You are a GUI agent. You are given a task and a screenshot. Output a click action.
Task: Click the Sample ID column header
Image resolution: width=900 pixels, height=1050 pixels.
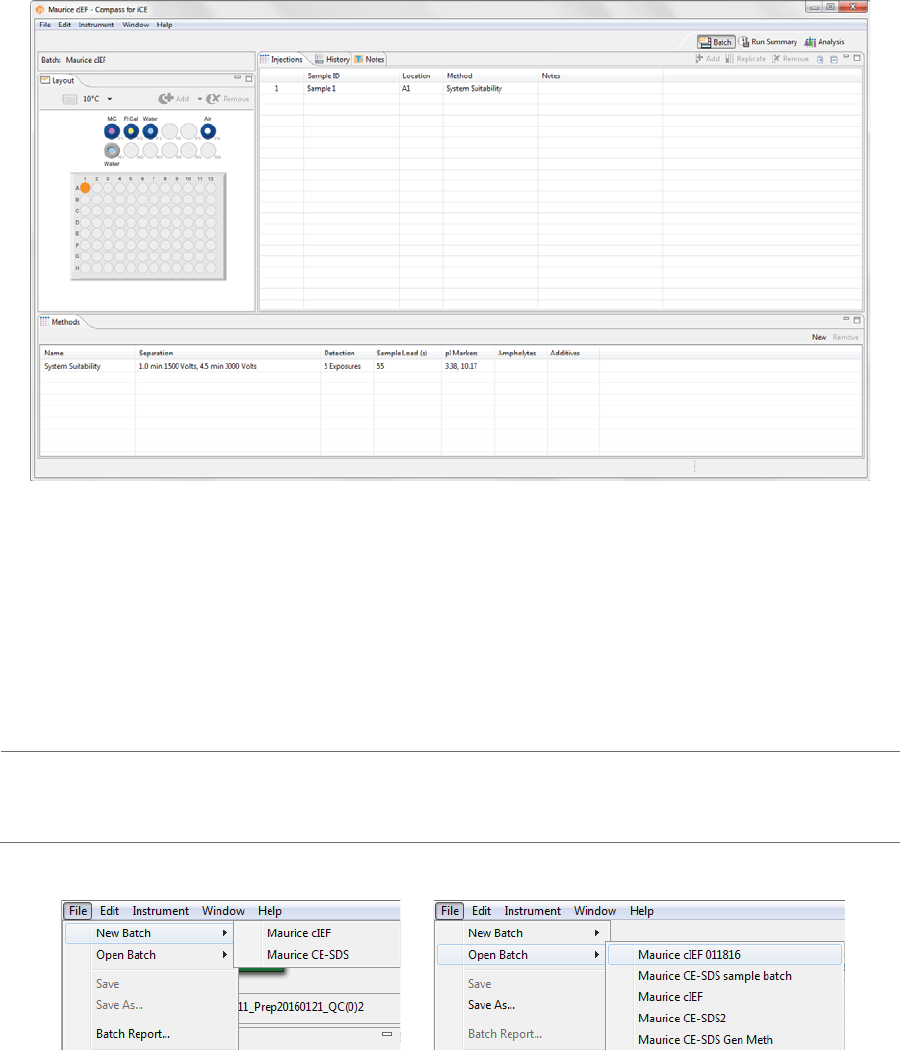pos(352,76)
